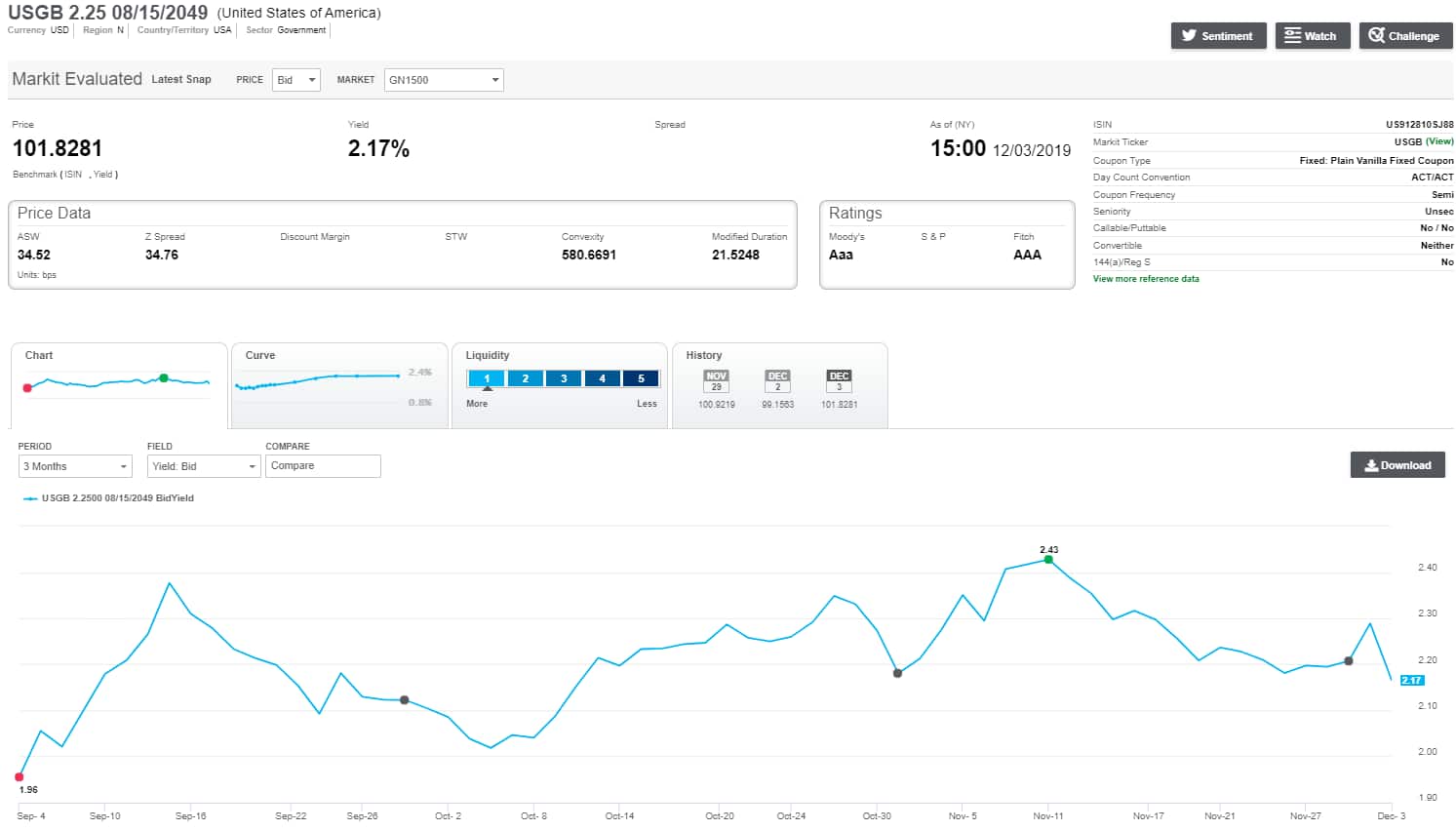1456x831 pixels.
Task: Select the Nov 29 history calendar icon
Action: point(717,381)
